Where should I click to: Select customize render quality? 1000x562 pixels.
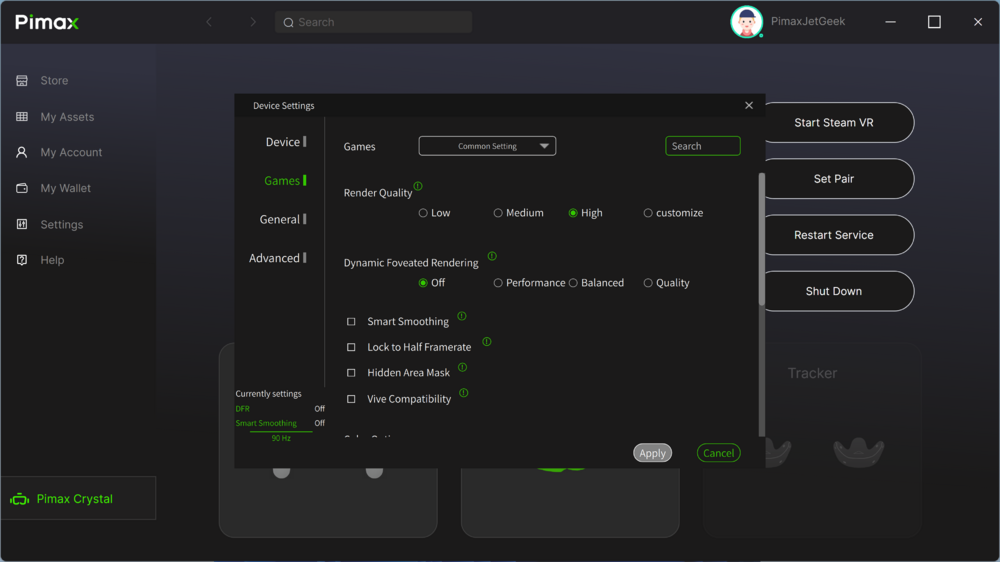coord(648,213)
